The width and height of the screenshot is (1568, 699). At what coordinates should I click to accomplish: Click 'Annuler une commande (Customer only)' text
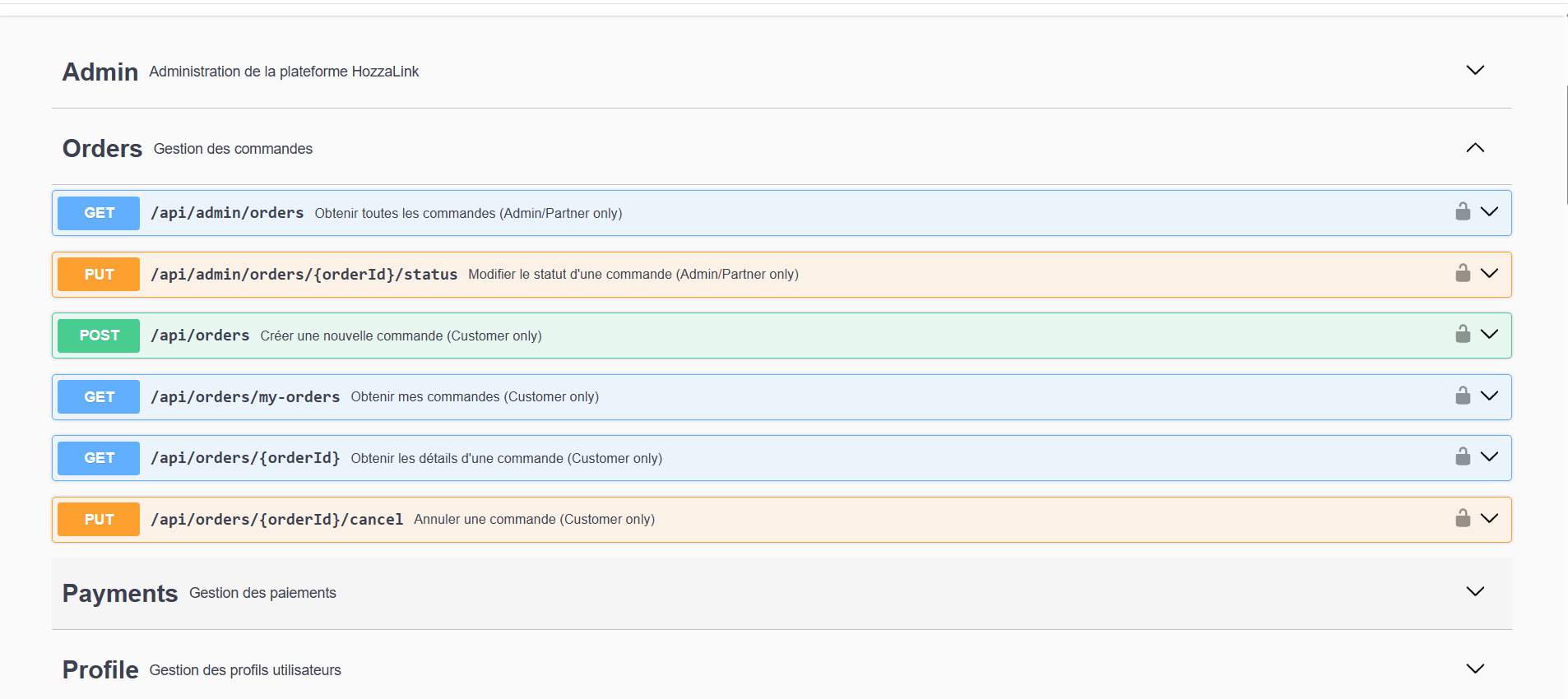(534, 520)
